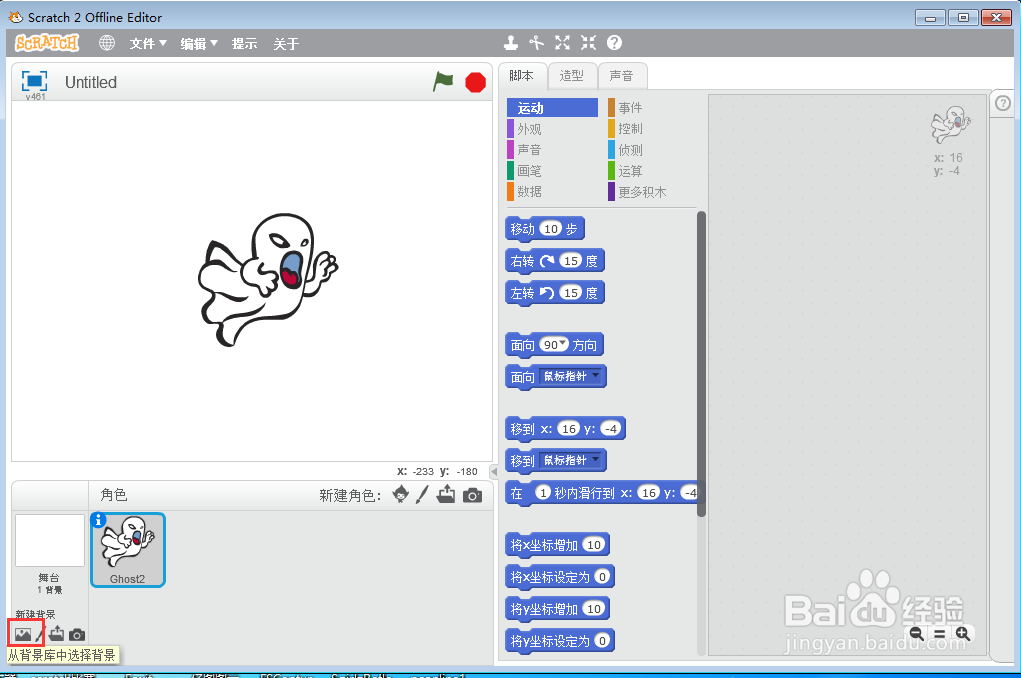This screenshot has height=678, width=1021.
Task: Click the globe language icon
Action: [x=107, y=43]
